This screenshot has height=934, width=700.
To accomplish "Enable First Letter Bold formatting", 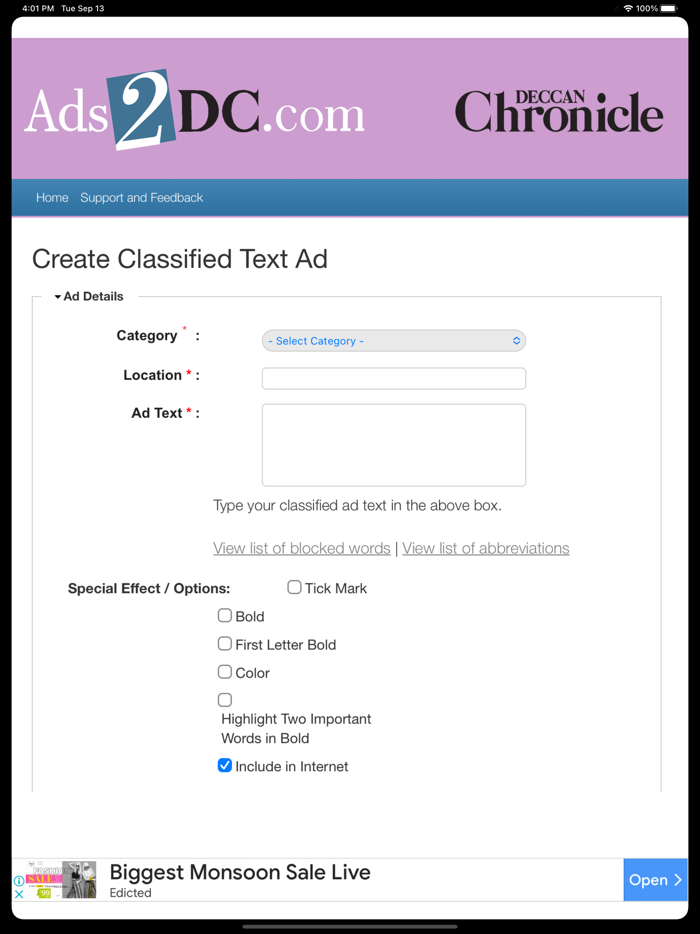I will pos(224,643).
